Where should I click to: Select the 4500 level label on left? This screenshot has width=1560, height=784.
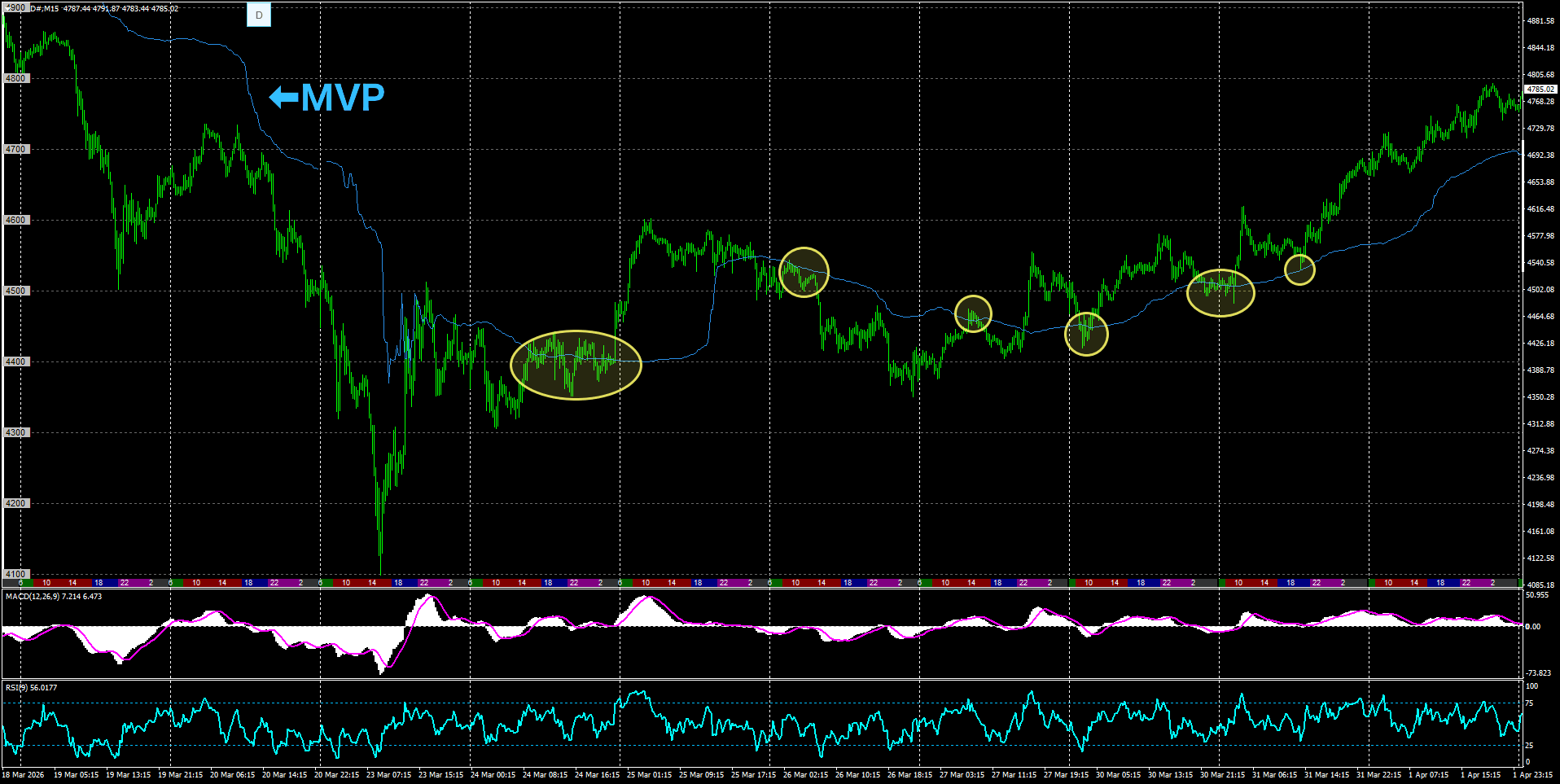[x=15, y=291]
